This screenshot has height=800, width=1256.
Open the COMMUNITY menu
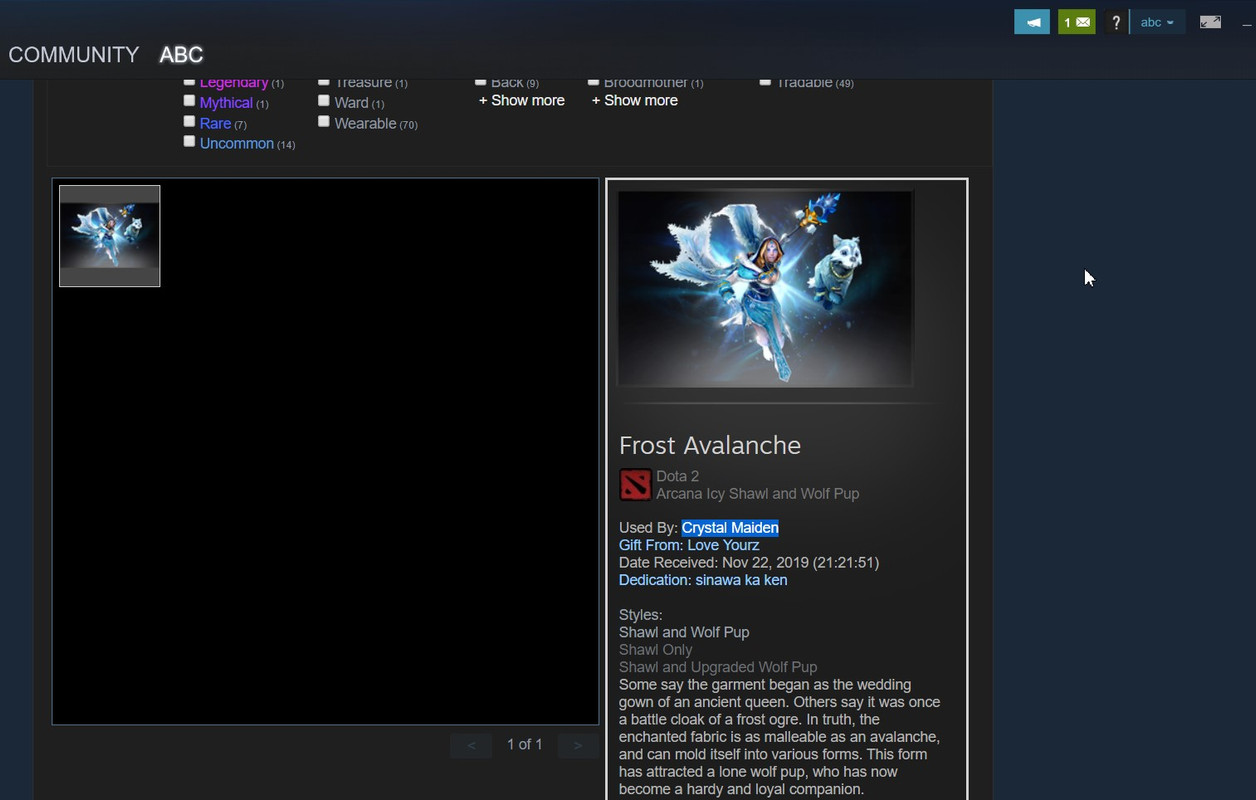(x=74, y=55)
